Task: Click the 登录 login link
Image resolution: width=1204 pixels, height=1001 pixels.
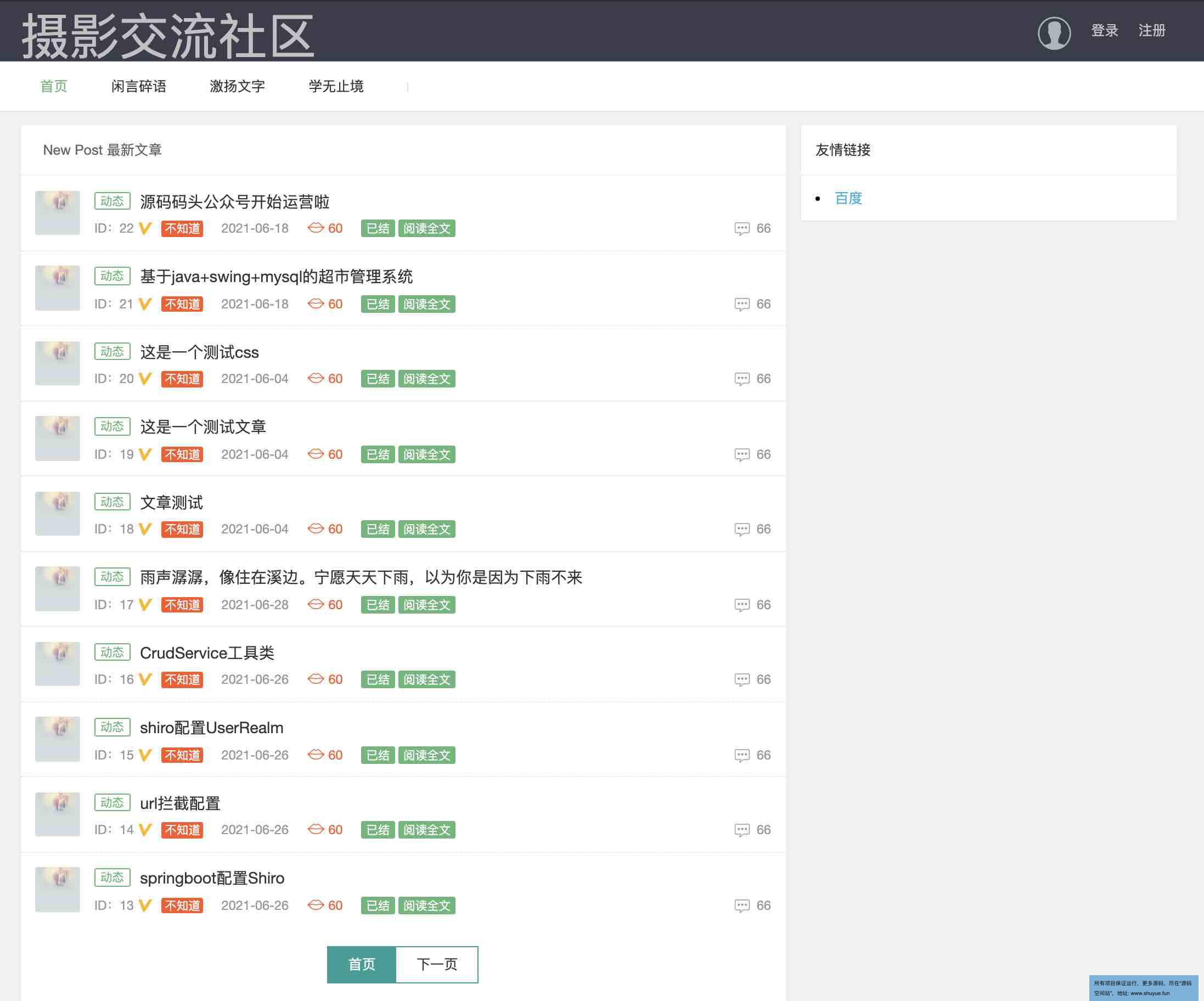Action: [x=1104, y=30]
